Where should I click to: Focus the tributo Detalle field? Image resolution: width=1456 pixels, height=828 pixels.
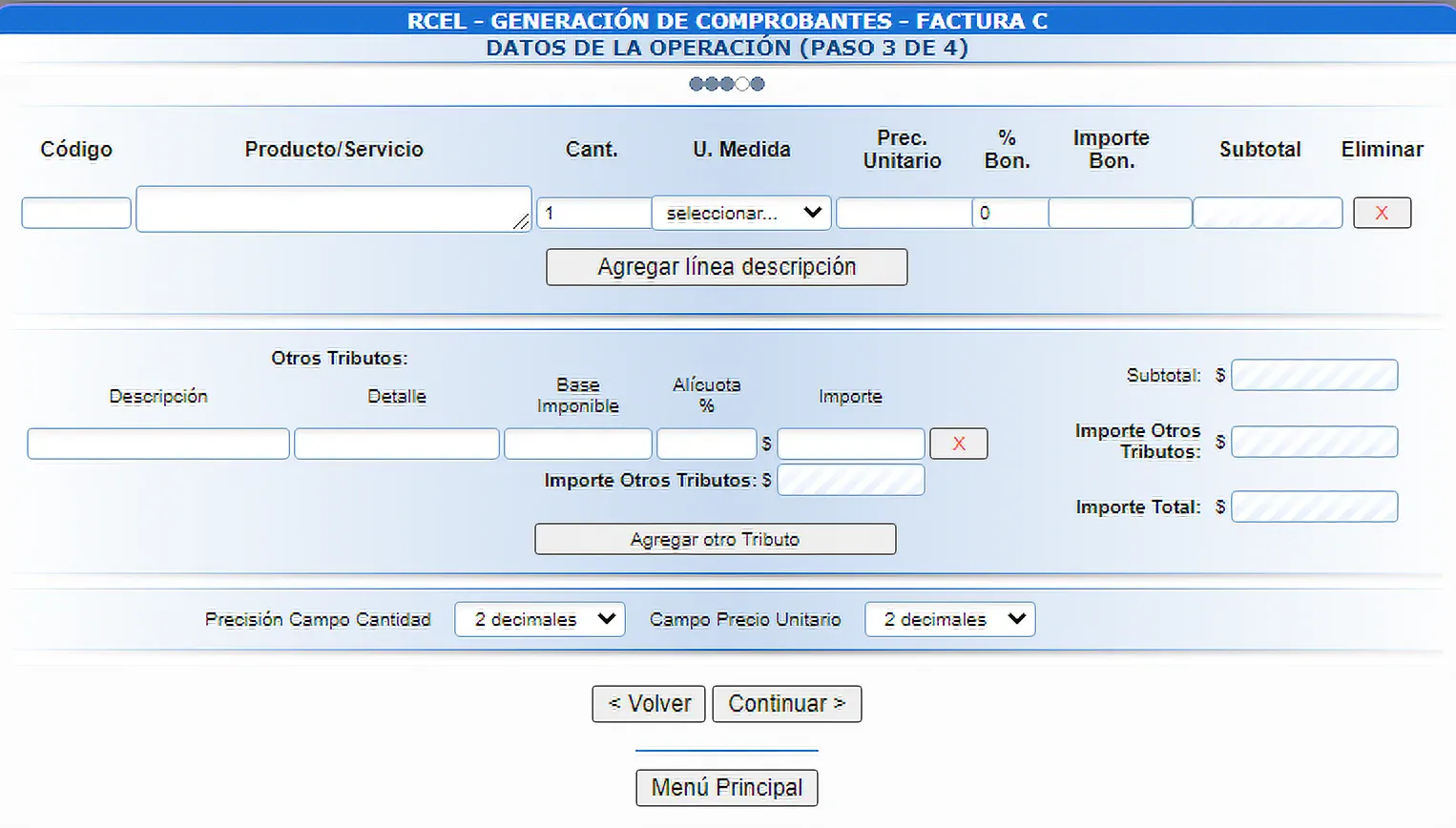point(396,444)
